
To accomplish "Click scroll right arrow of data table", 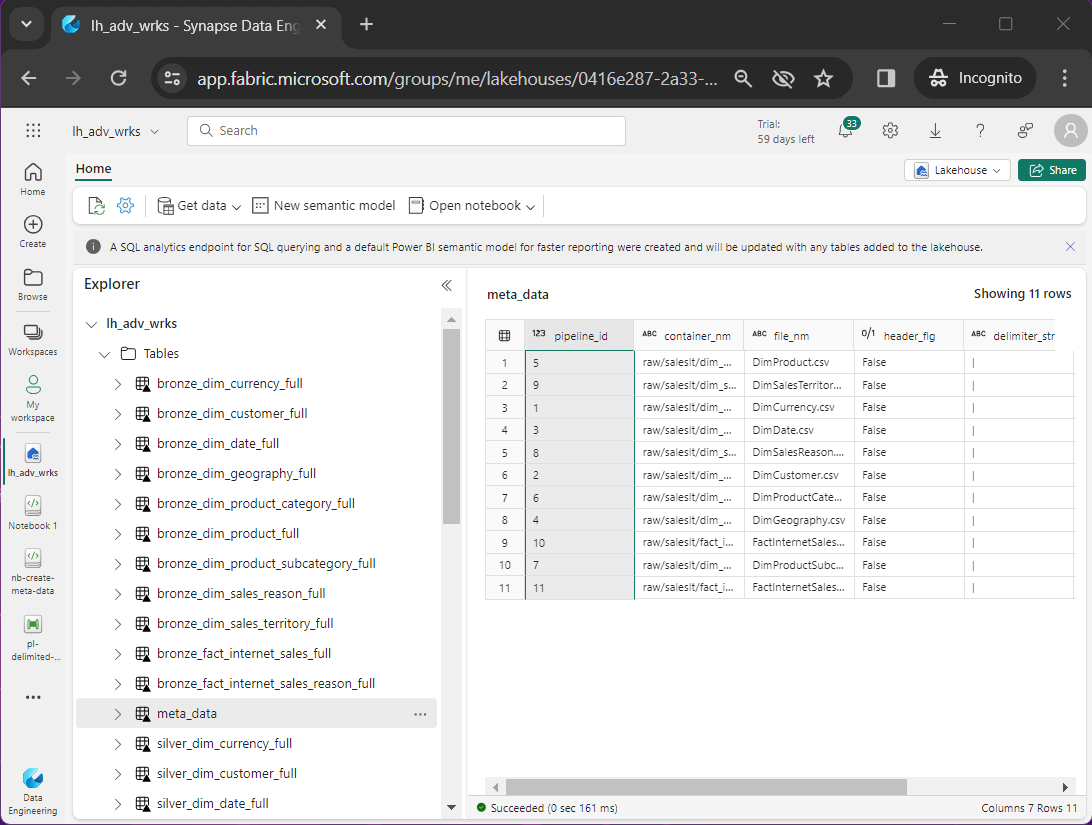I will (1065, 787).
